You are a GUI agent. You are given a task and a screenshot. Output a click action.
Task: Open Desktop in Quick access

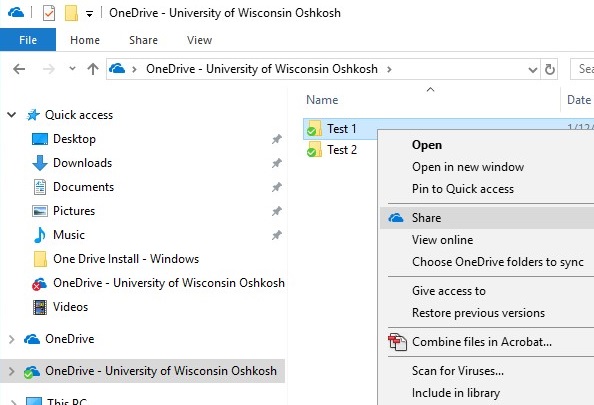pyautogui.click(x=74, y=139)
